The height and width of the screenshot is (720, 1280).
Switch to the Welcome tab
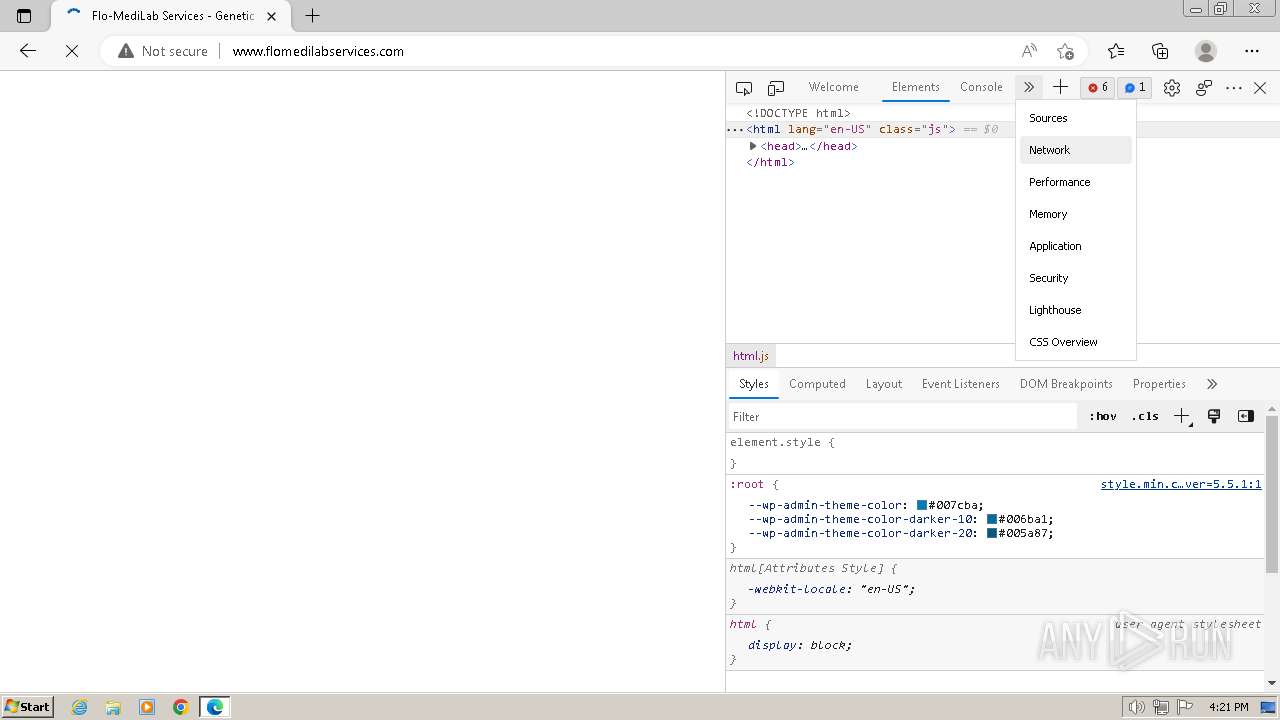click(x=833, y=87)
